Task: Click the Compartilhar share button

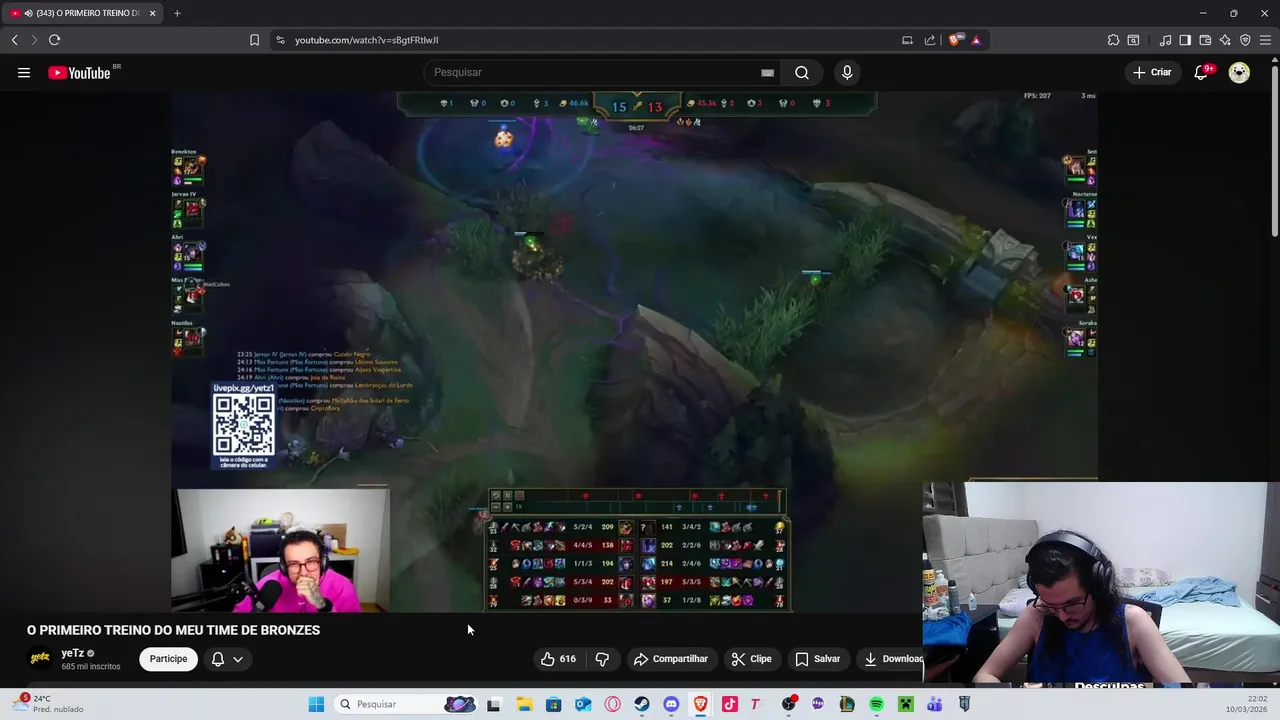Action: pyautogui.click(x=670, y=659)
